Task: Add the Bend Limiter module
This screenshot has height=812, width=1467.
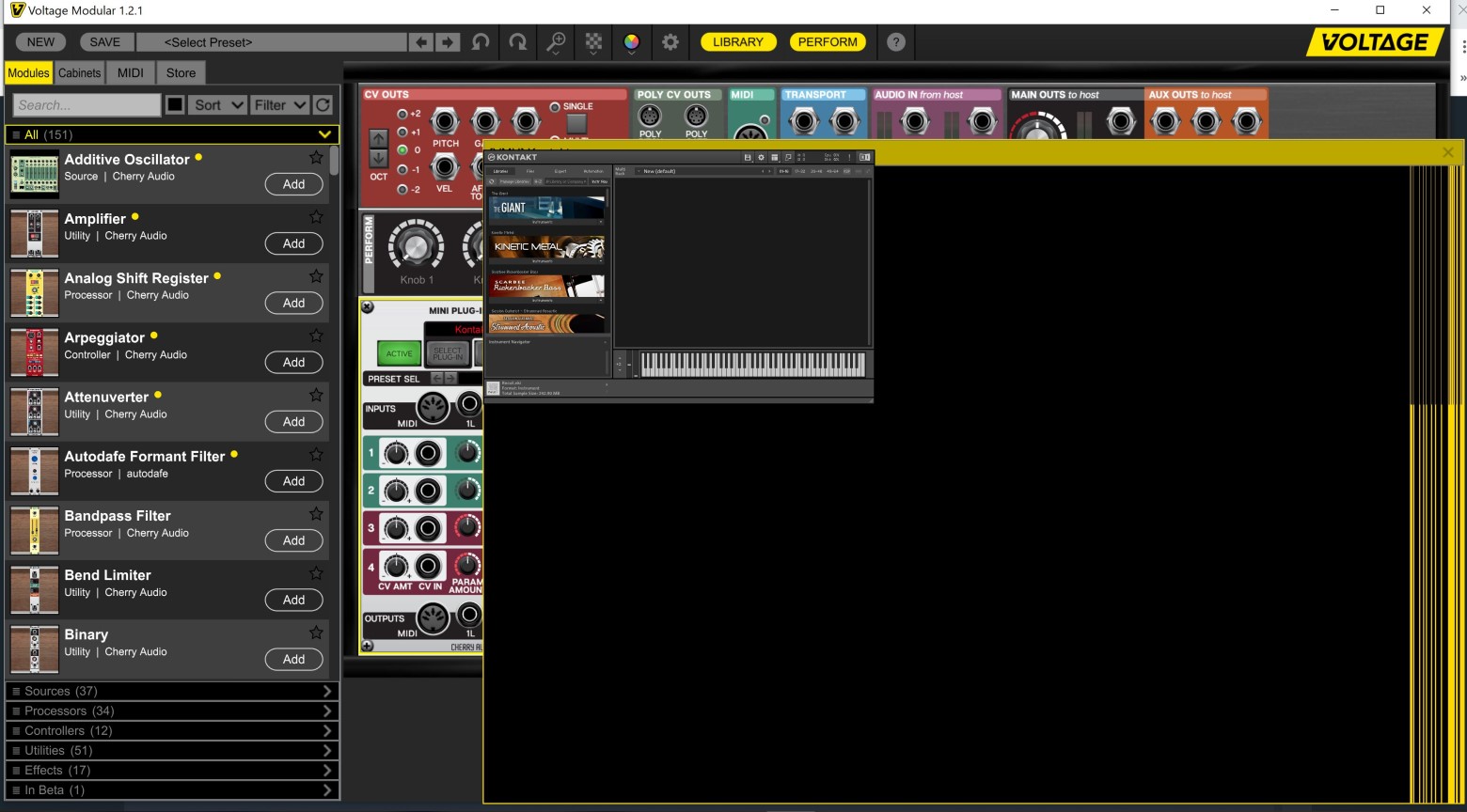Action: [293, 600]
